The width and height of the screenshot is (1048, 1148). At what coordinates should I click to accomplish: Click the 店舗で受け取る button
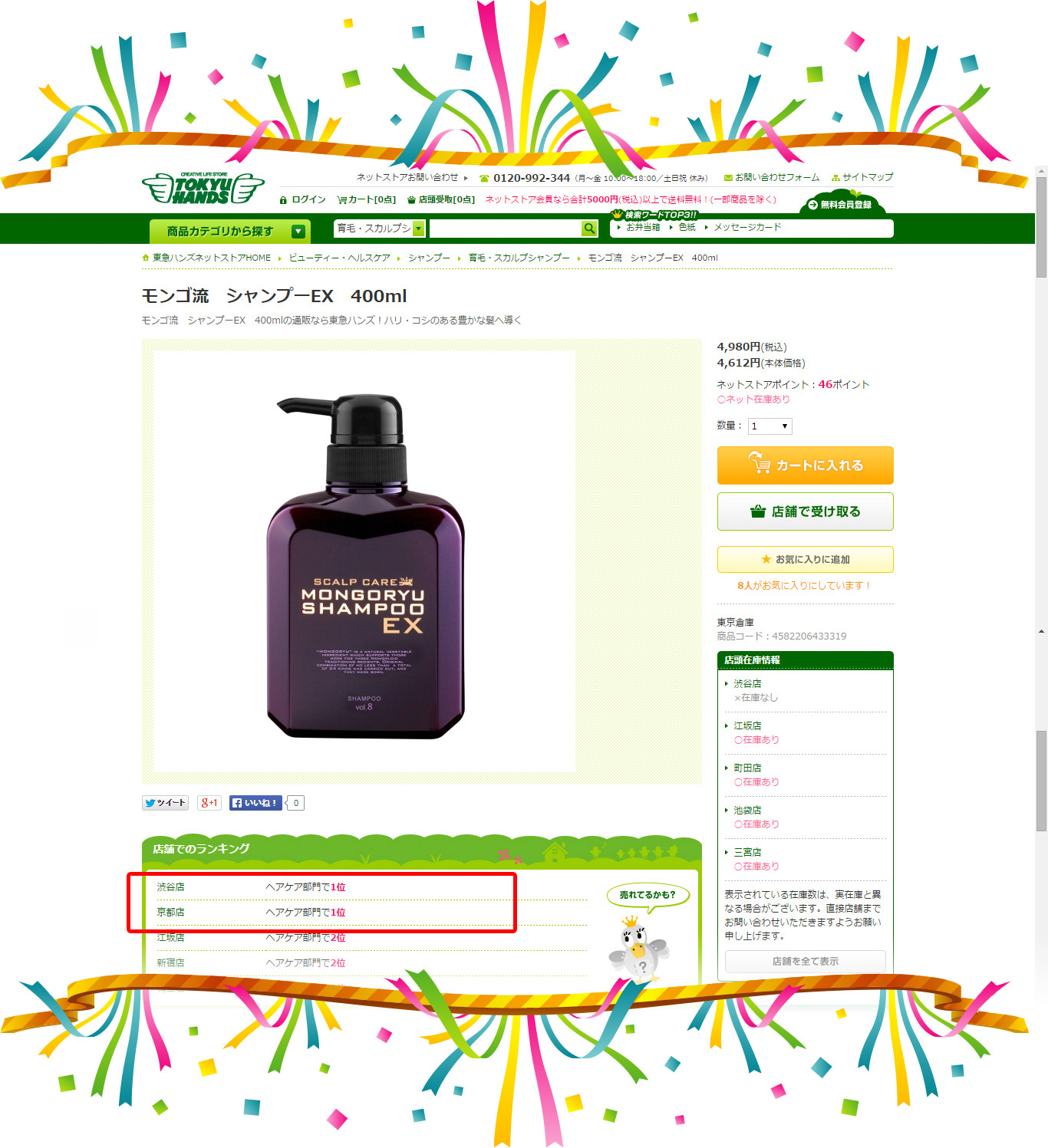pyautogui.click(x=806, y=512)
